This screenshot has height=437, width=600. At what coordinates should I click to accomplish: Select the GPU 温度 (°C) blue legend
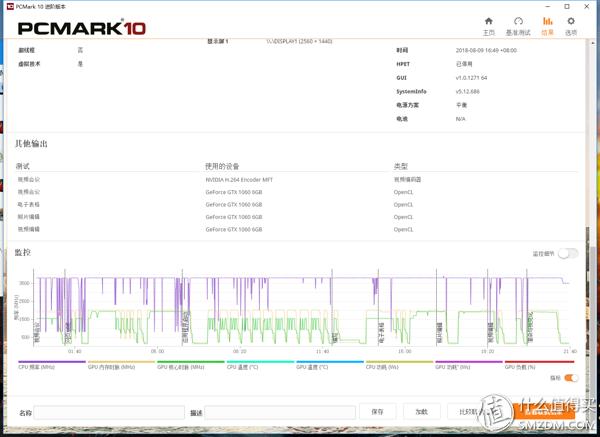[x=329, y=365]
